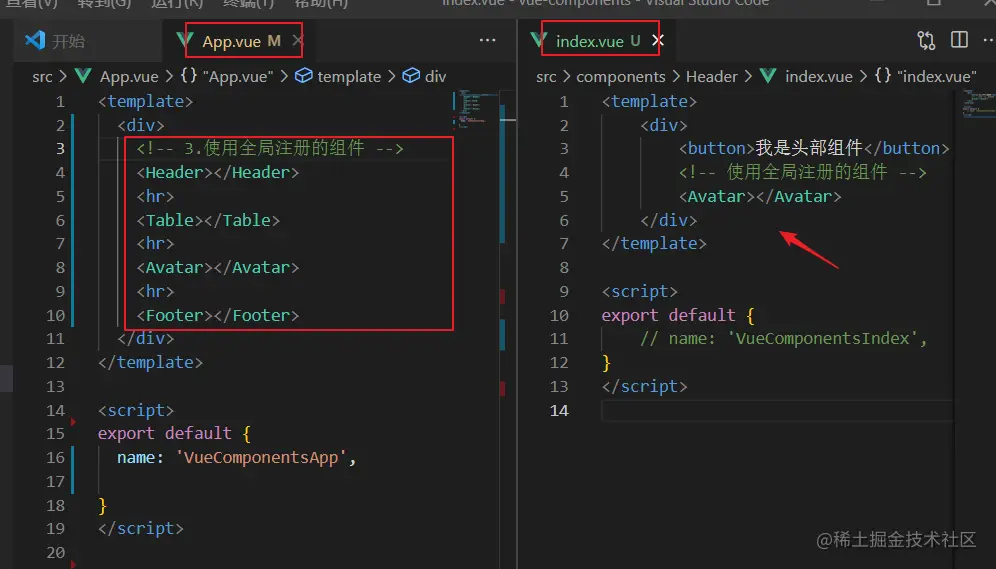Click <script> on index.vue line 9
The image size is (996, 569).
[x=640, y=291]
